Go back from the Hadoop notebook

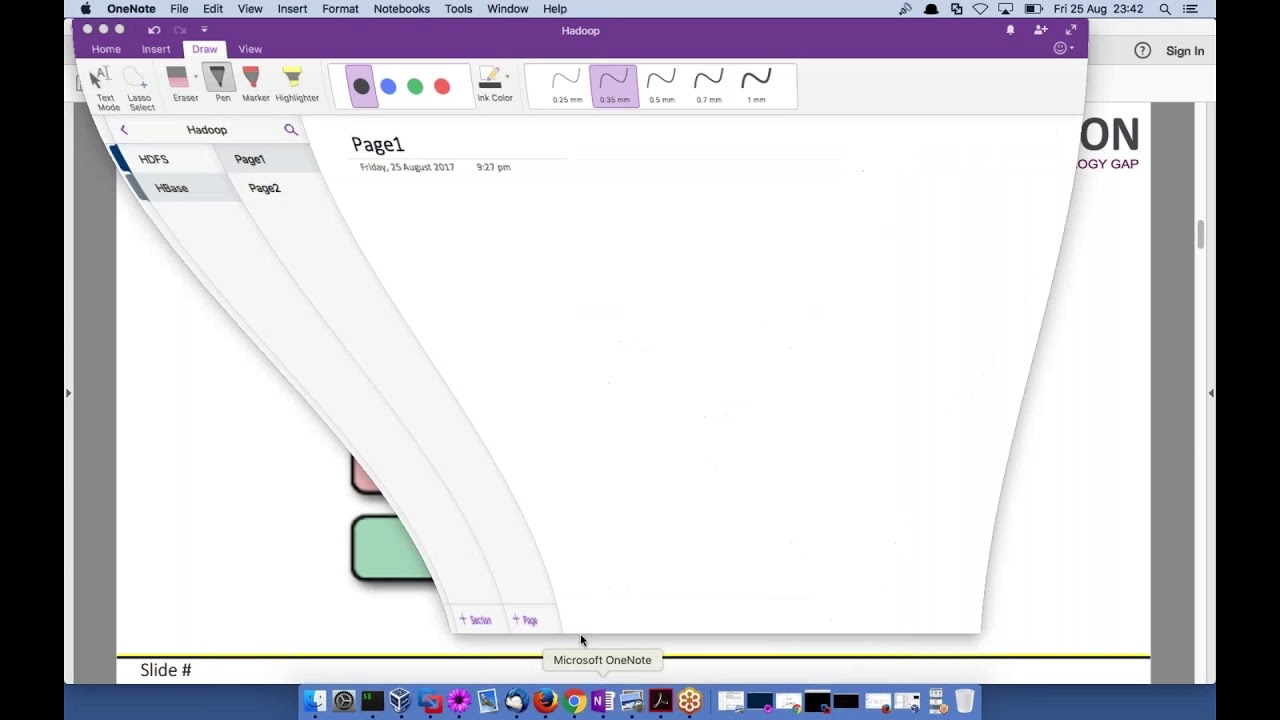pos(124,130)
